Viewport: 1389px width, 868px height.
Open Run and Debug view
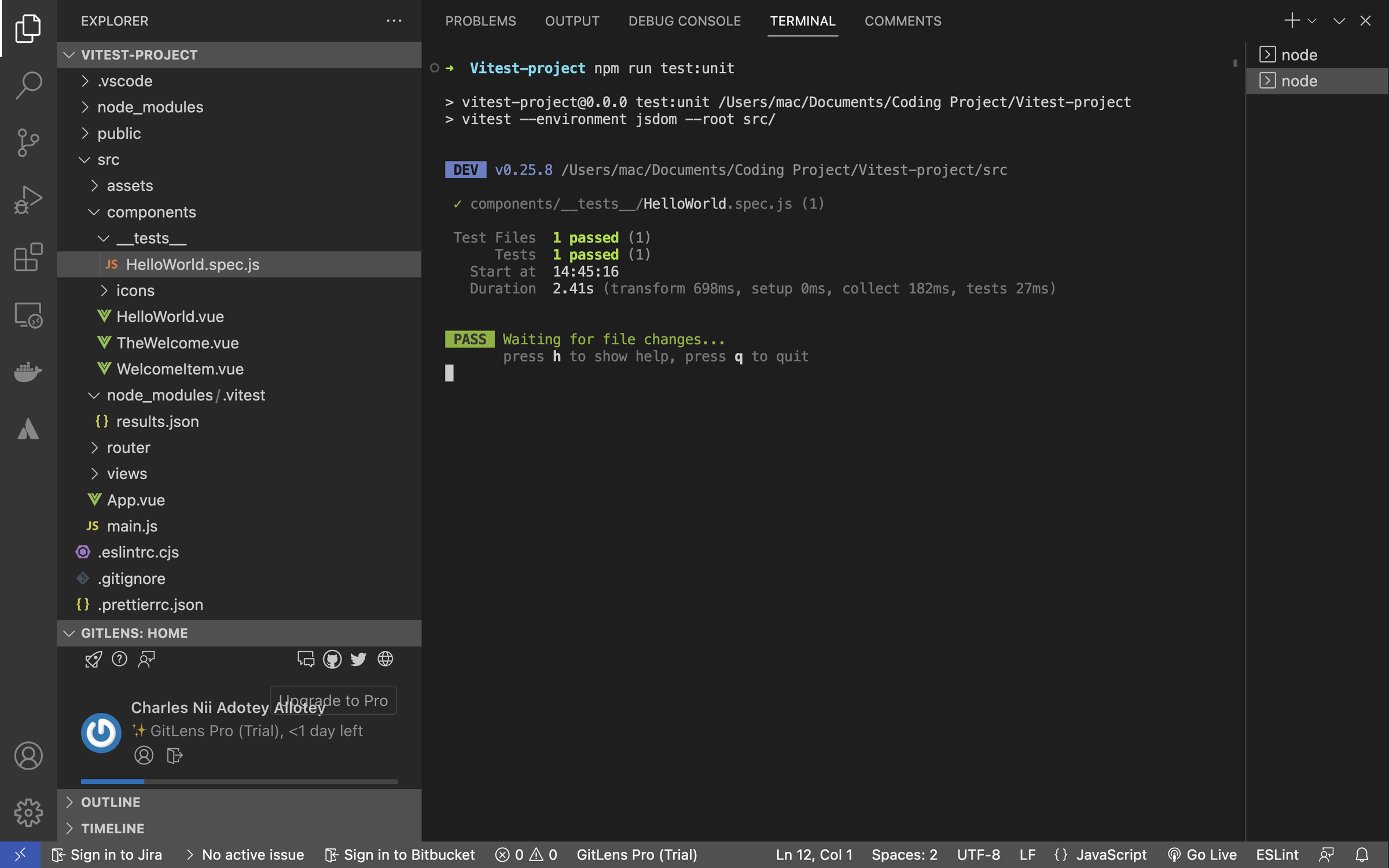28,200
